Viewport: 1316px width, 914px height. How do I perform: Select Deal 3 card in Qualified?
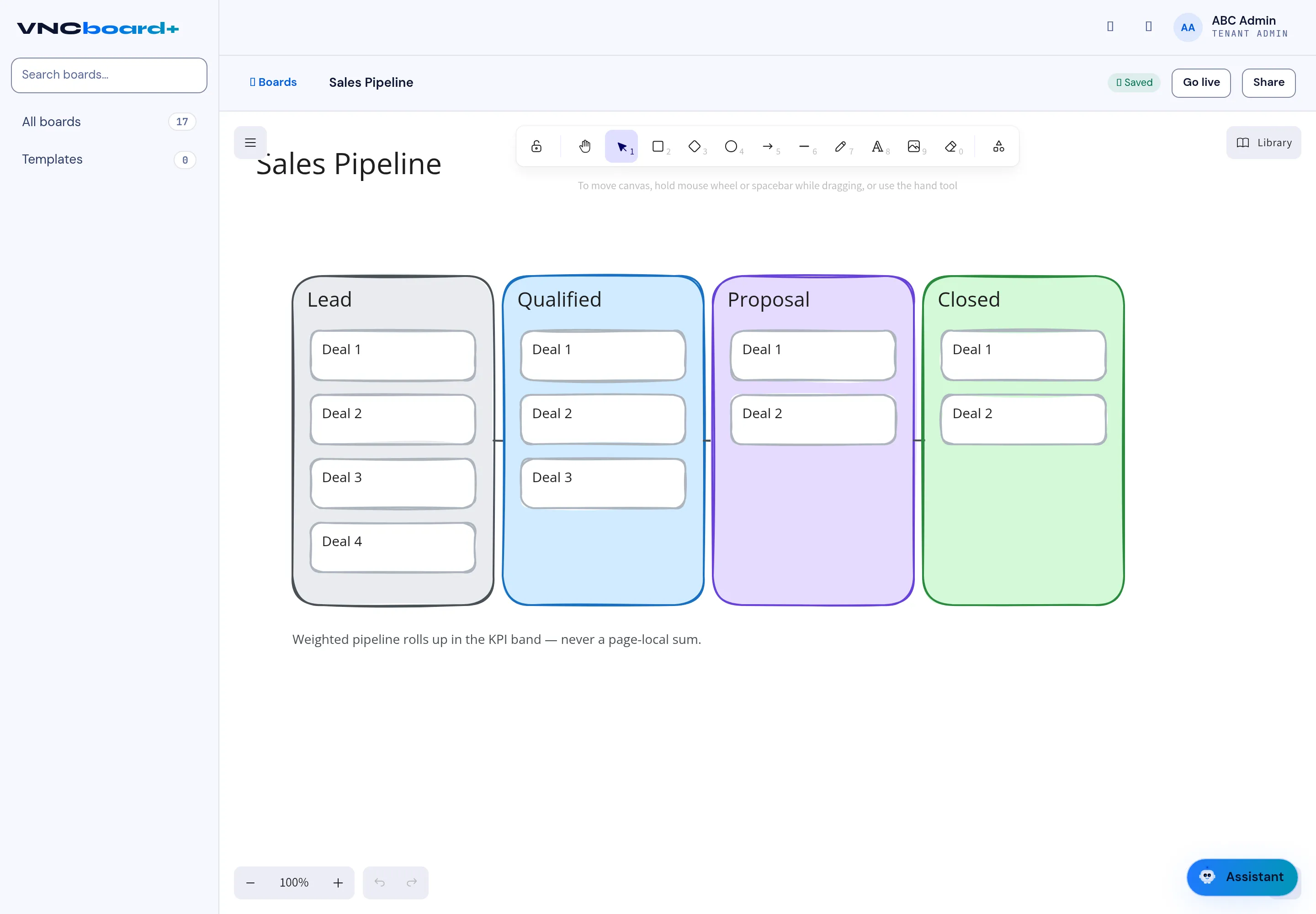[603, 484]
